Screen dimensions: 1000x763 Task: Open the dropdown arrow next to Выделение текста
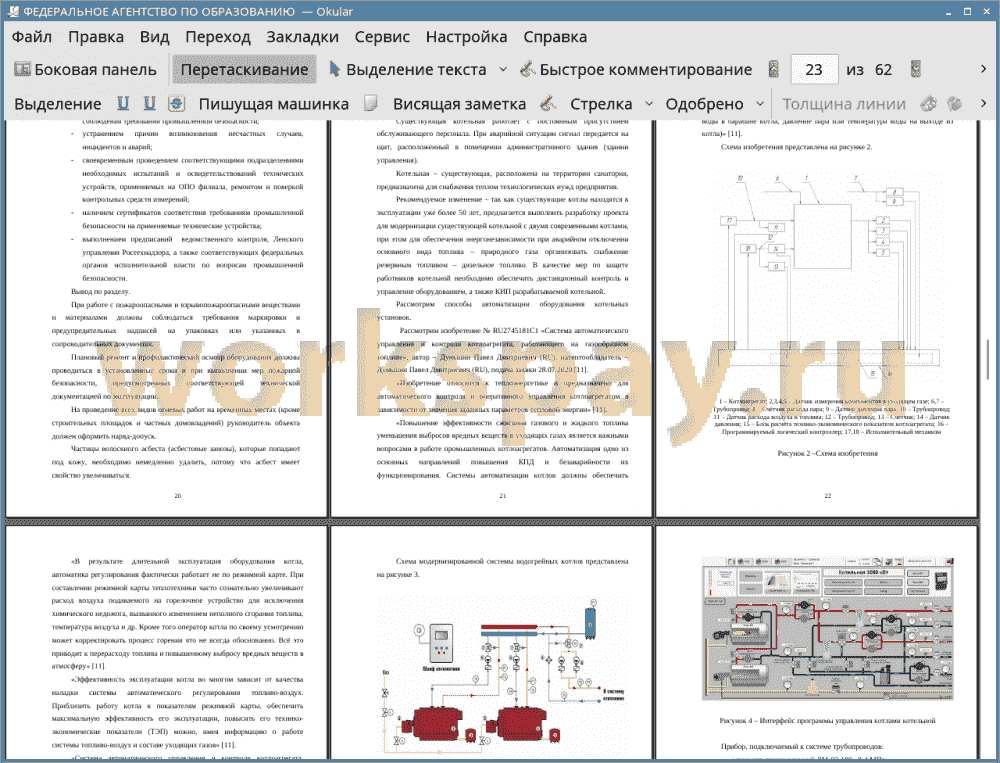coord(503,70)
